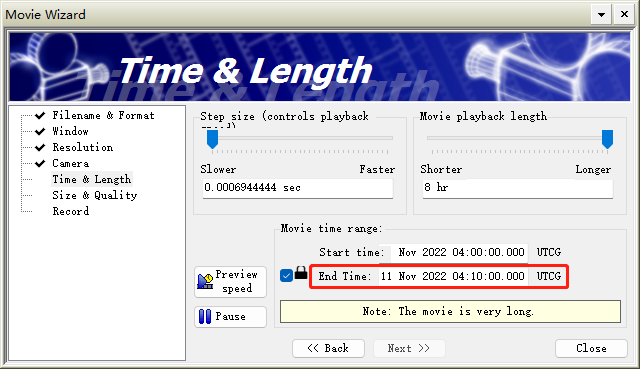The height and width of the screenshot is (369, 640).
Task: Open the Camera step
Action: (x=71, y=163)
